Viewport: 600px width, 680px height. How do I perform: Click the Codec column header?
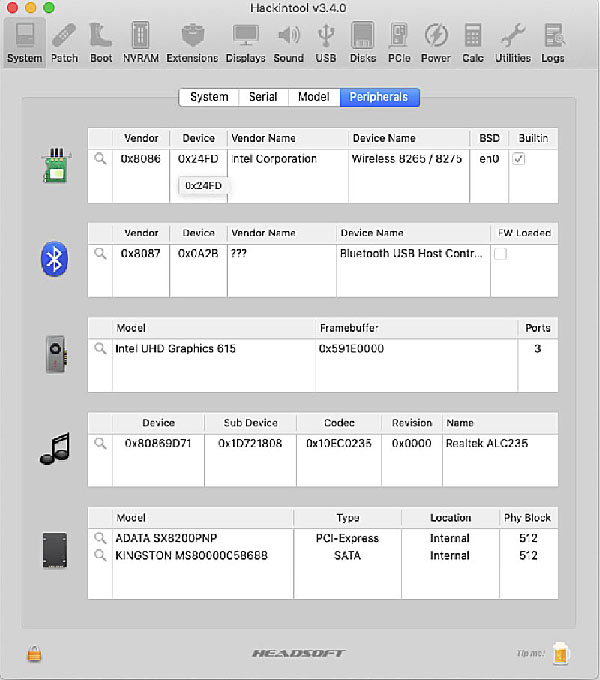[339, 423]
